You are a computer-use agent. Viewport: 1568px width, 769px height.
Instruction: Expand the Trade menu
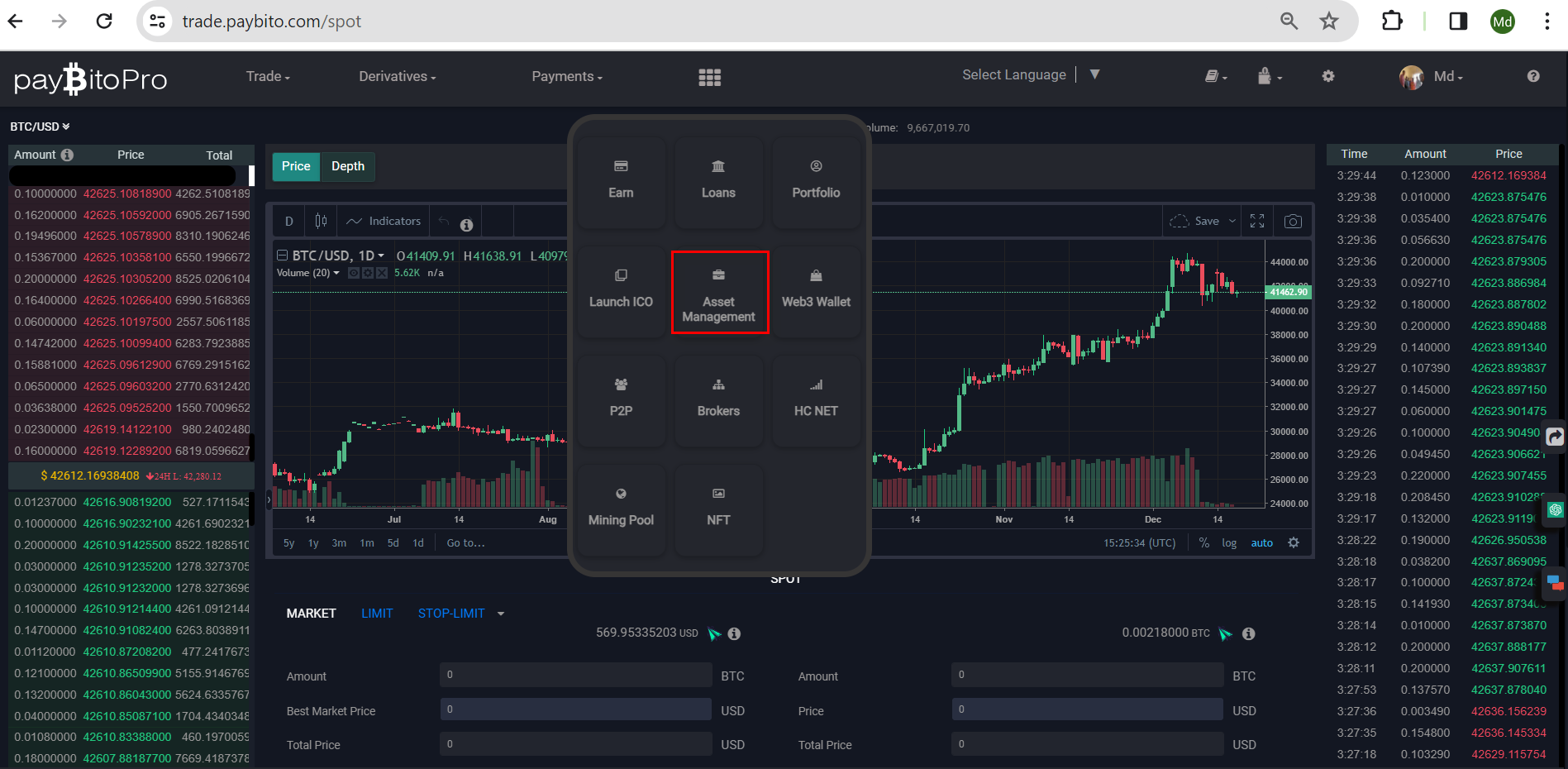(268, 76)
